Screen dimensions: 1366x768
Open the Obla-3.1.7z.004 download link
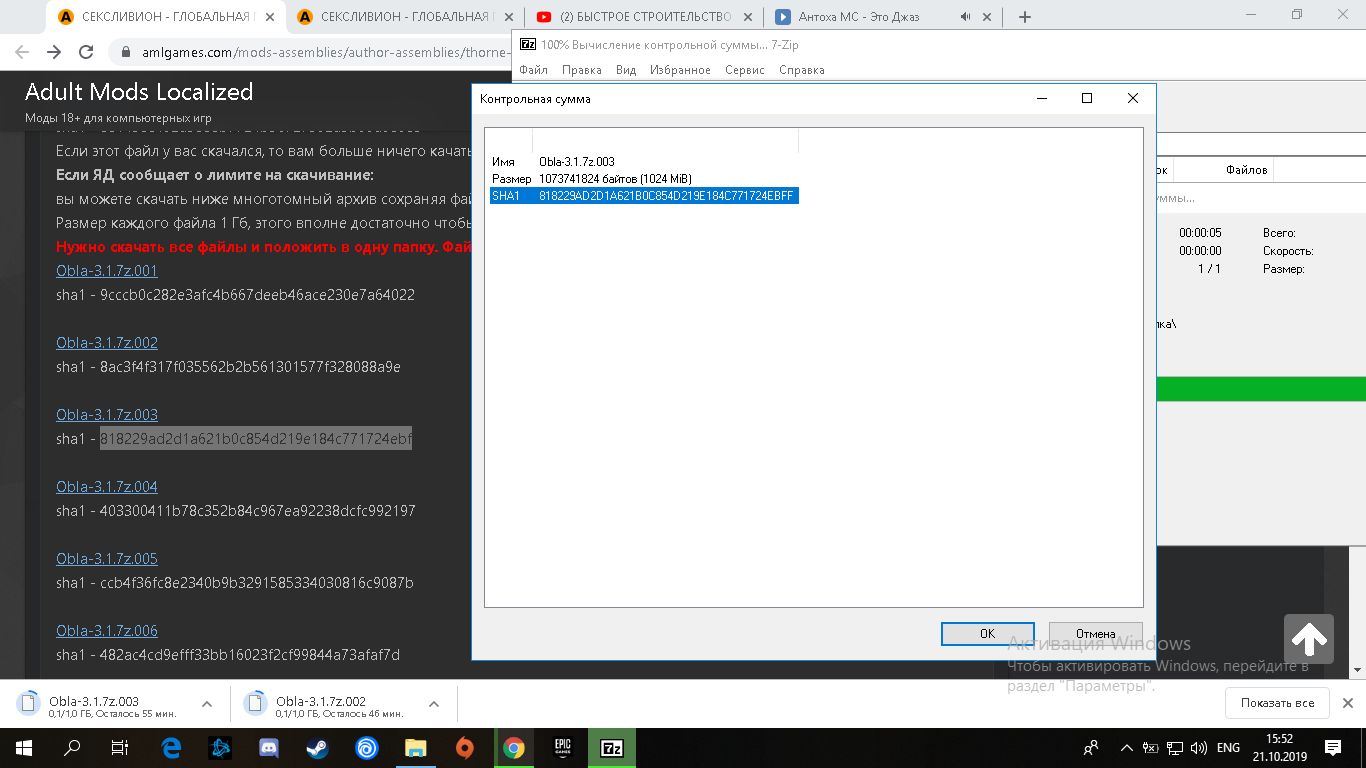click(107, 487)
